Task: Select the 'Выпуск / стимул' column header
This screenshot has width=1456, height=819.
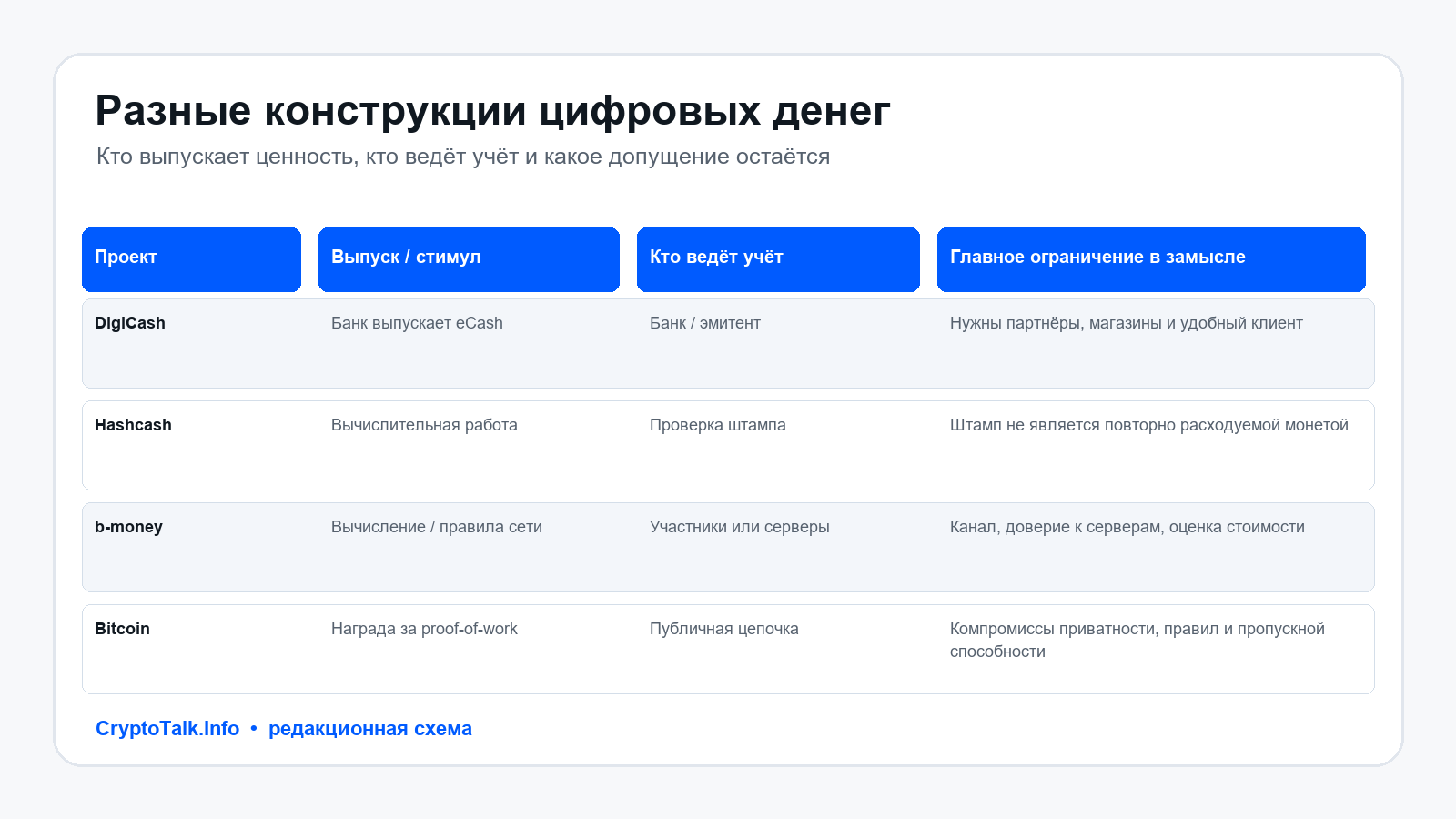Action: coord(469,259)
